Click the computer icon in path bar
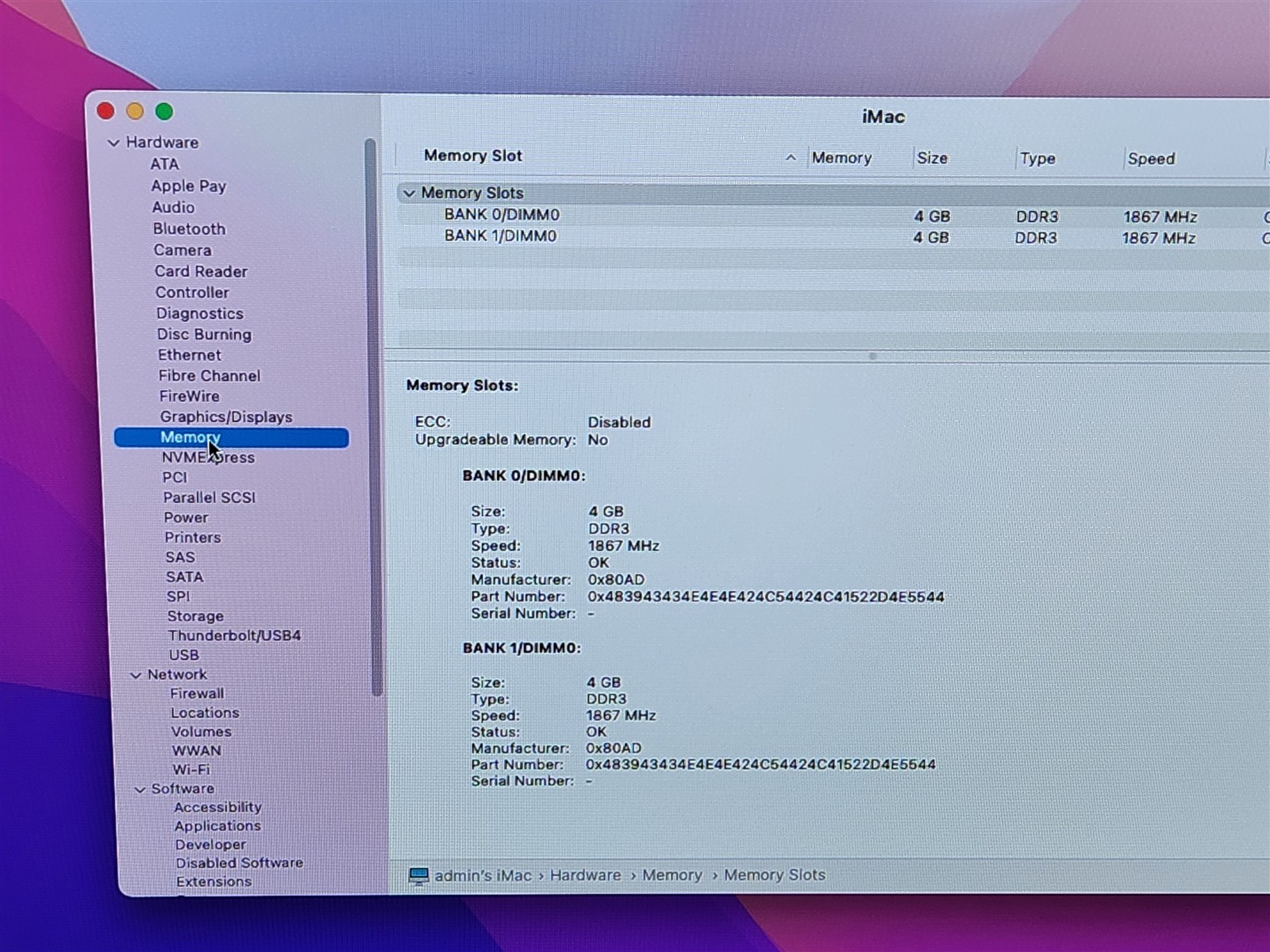Image resolution: width=1270 pixels, height=952 pixels. (418, 876)
